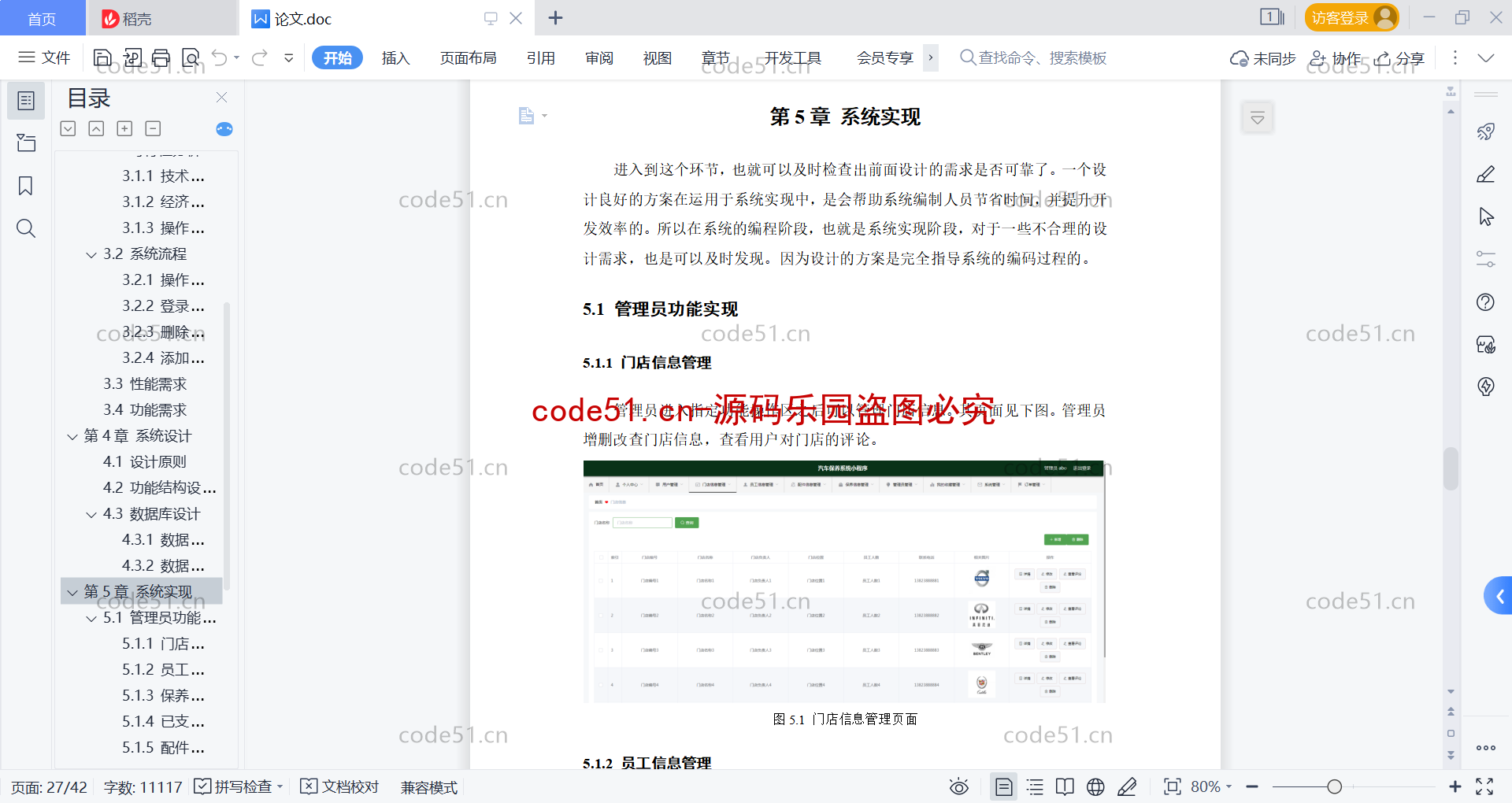Open the find sidebar search icon
Image resolution: width=1512 pixels, height=803 pixels.
click(26, 228)
